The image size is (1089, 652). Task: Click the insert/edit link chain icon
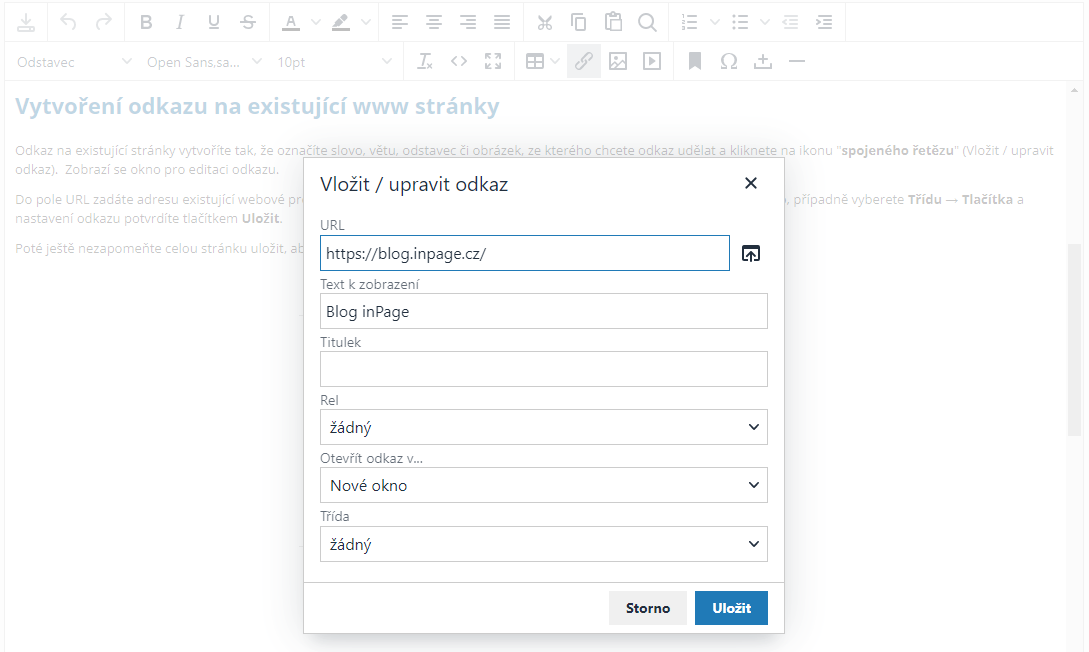pos(584,62)
